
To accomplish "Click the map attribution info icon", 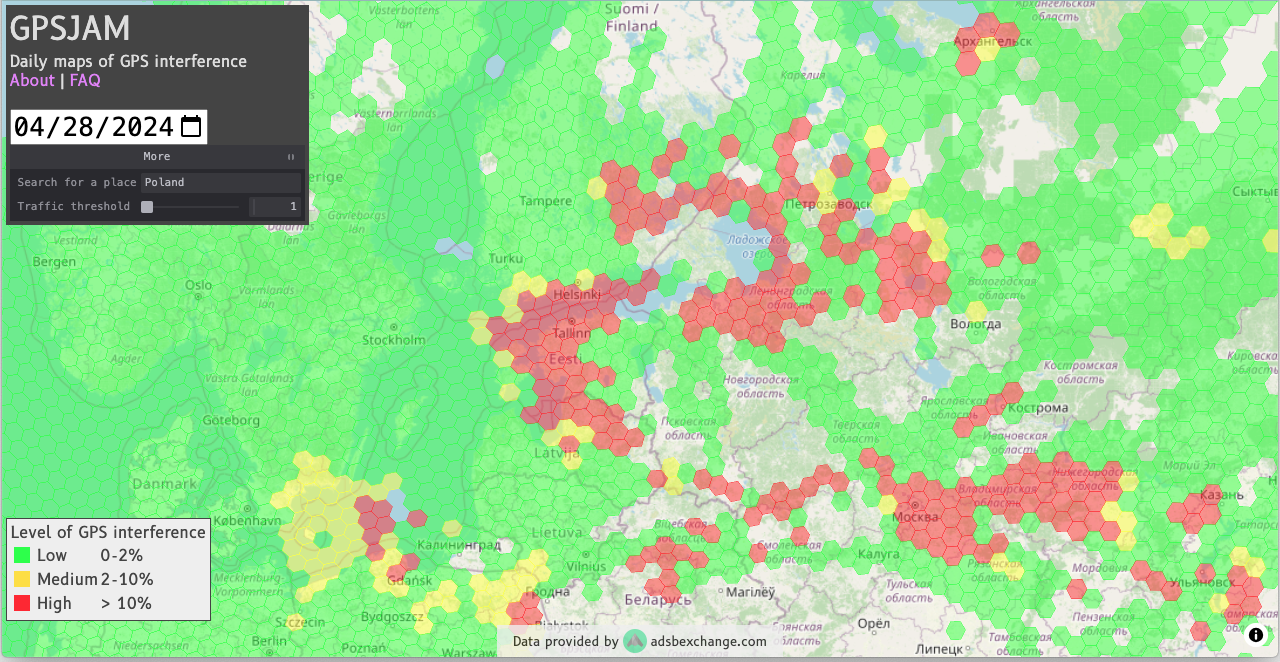I will click(1256, 635).
